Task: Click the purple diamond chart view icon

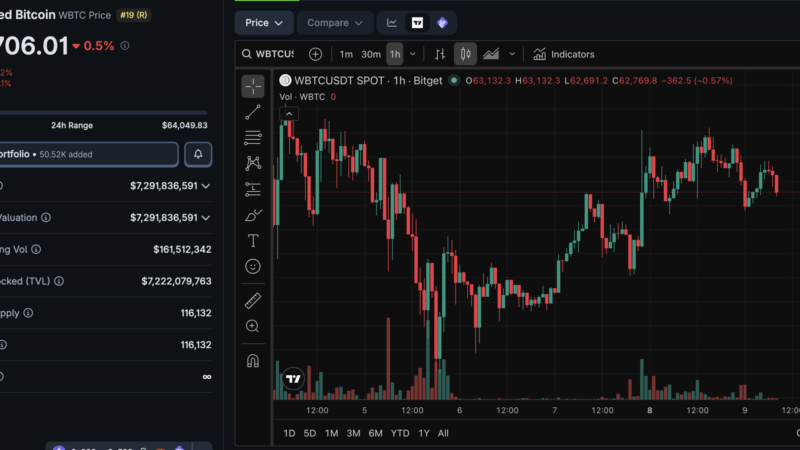Action: click(442, 23)
